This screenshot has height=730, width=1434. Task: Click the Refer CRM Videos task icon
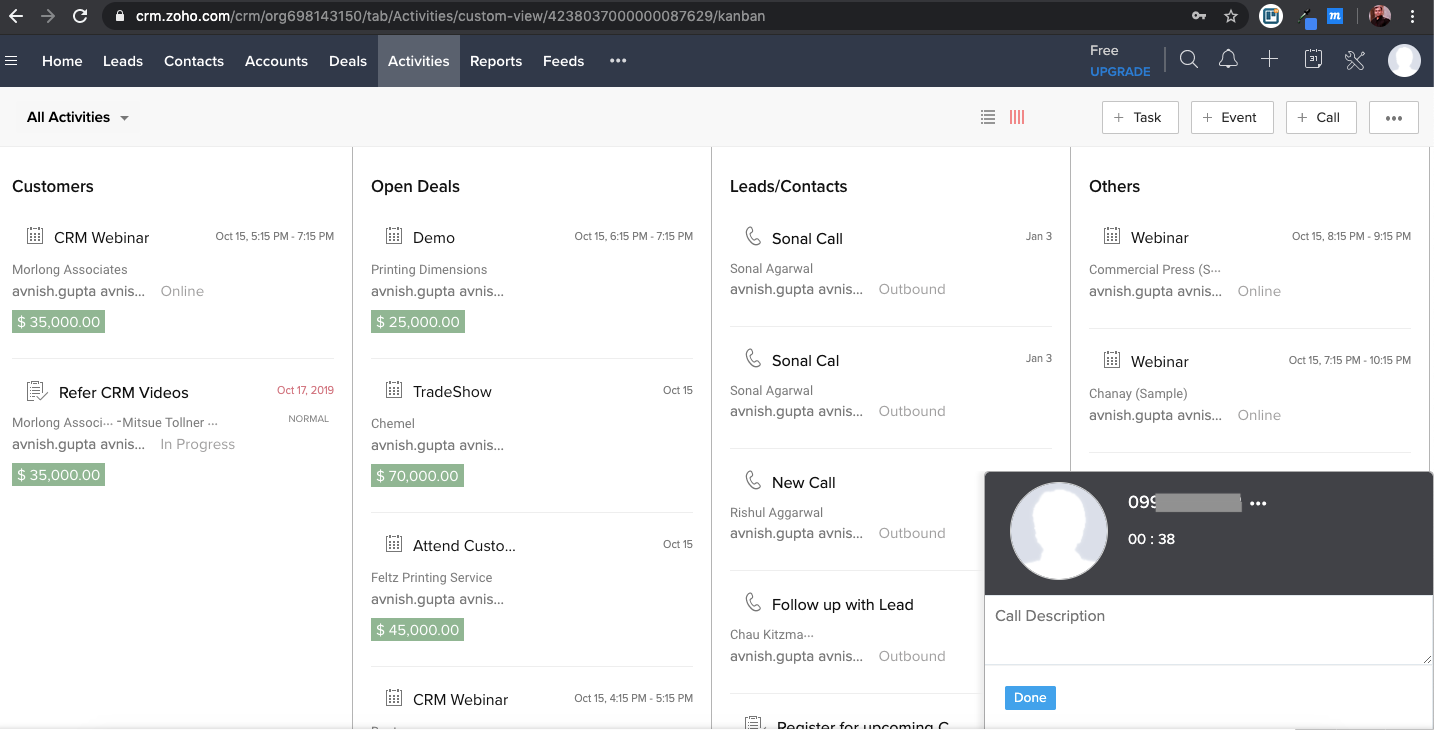pyautogui.click(x=37, y=391)
